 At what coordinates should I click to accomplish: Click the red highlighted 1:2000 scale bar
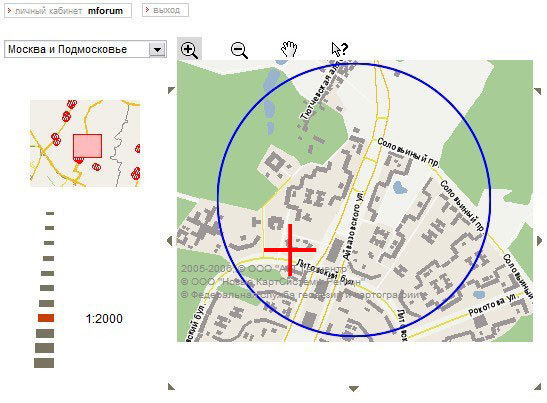46,318
